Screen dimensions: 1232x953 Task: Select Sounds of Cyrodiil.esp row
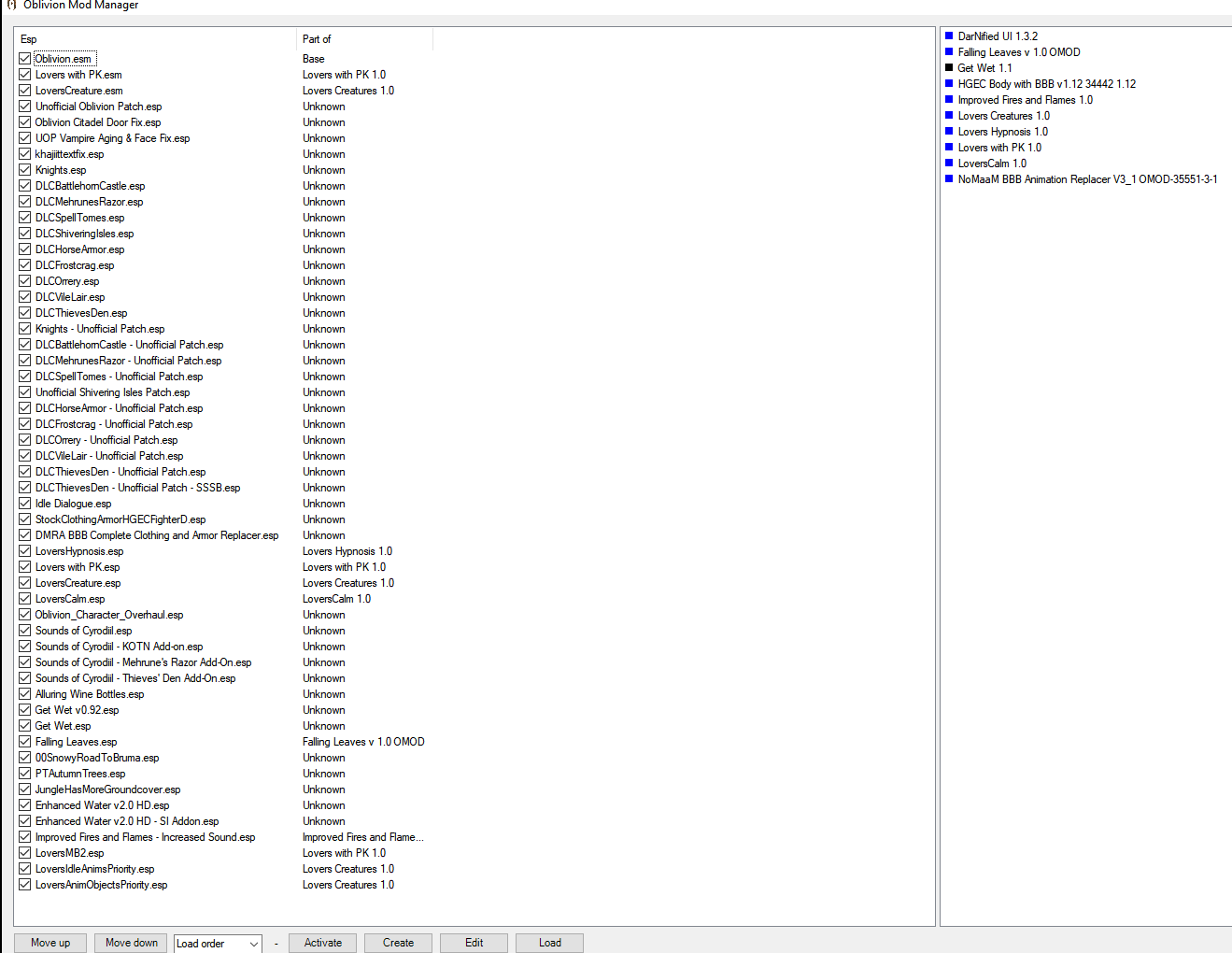[x=84, y=631]
